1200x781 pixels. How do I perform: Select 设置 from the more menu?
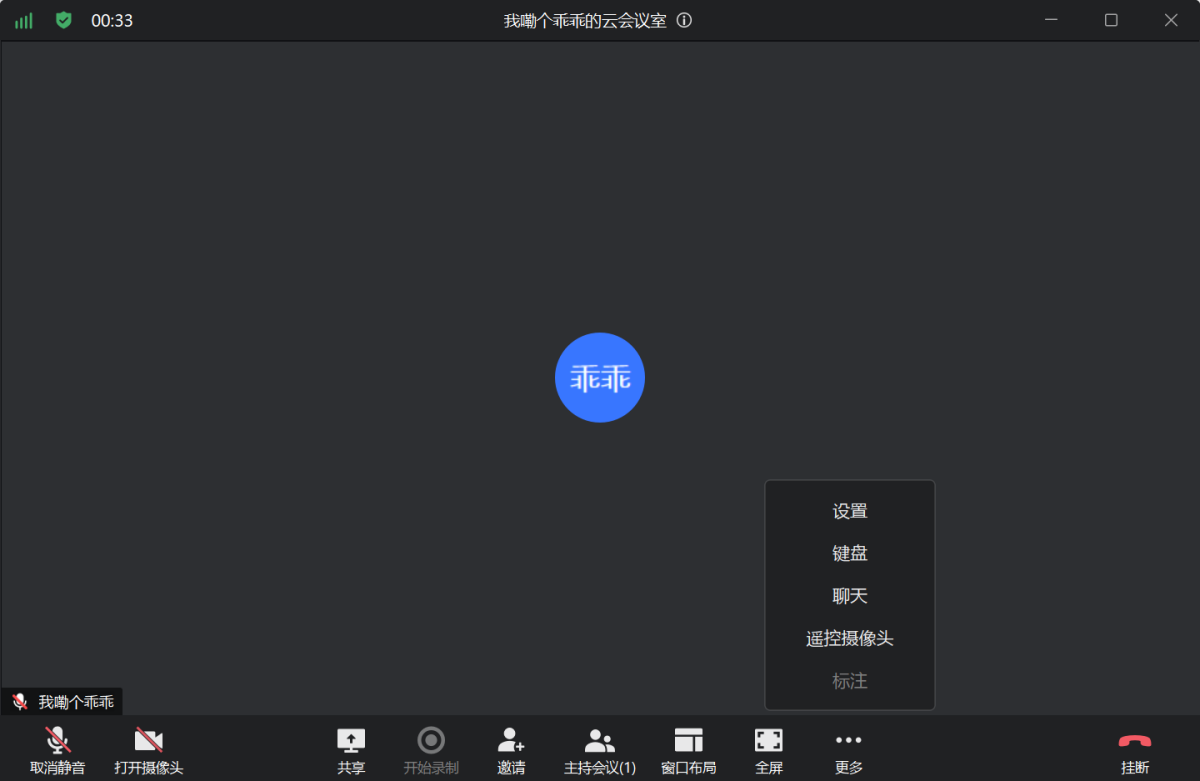tap(850, 511)
